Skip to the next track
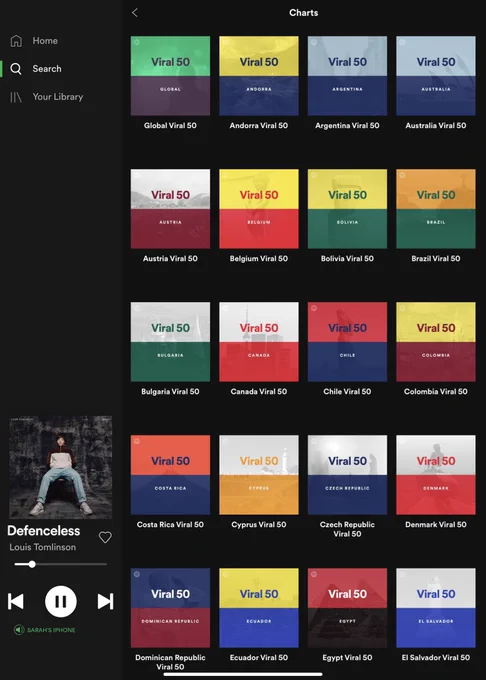The image size is (486, 680). click(105, 602)
